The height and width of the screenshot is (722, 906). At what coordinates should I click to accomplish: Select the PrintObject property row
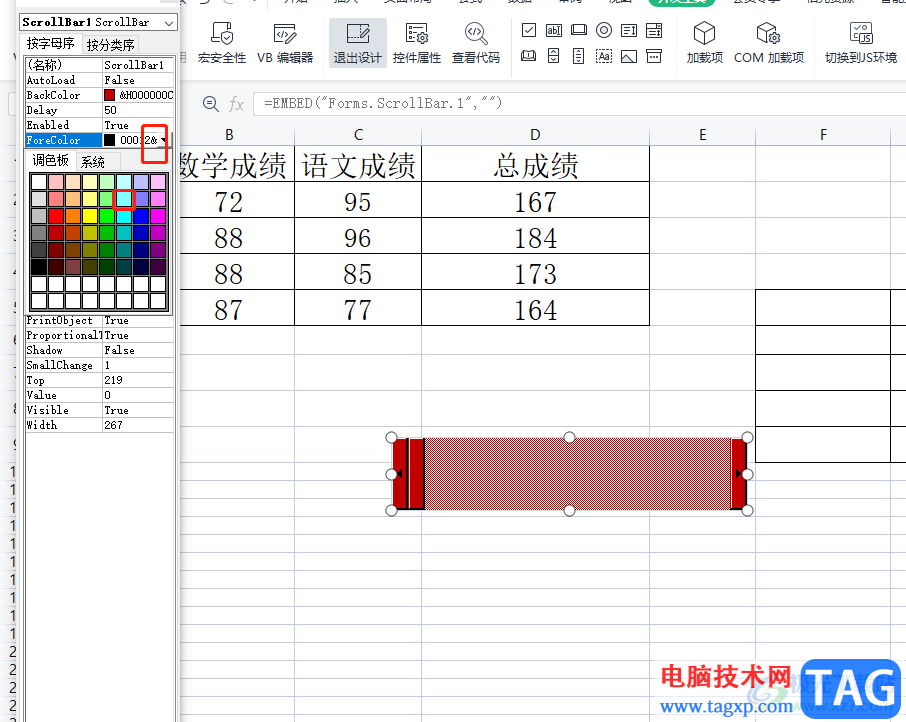pos(99,321)
